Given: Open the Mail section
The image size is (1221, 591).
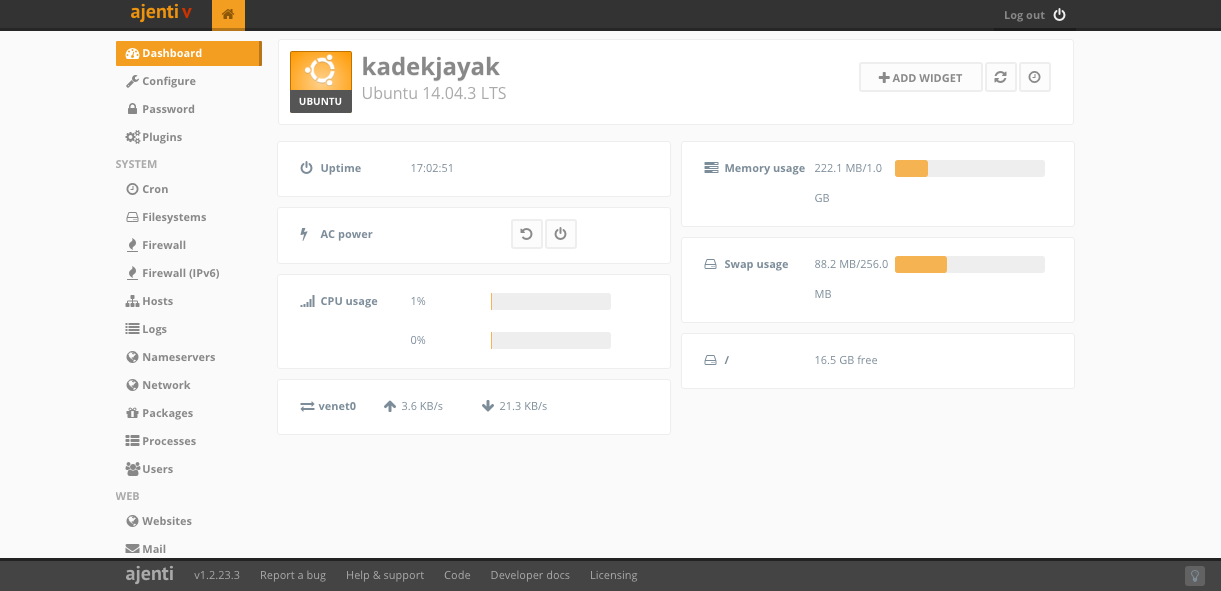Looking at the screenshot, I should pyautogui.click(x=154, y=549).
